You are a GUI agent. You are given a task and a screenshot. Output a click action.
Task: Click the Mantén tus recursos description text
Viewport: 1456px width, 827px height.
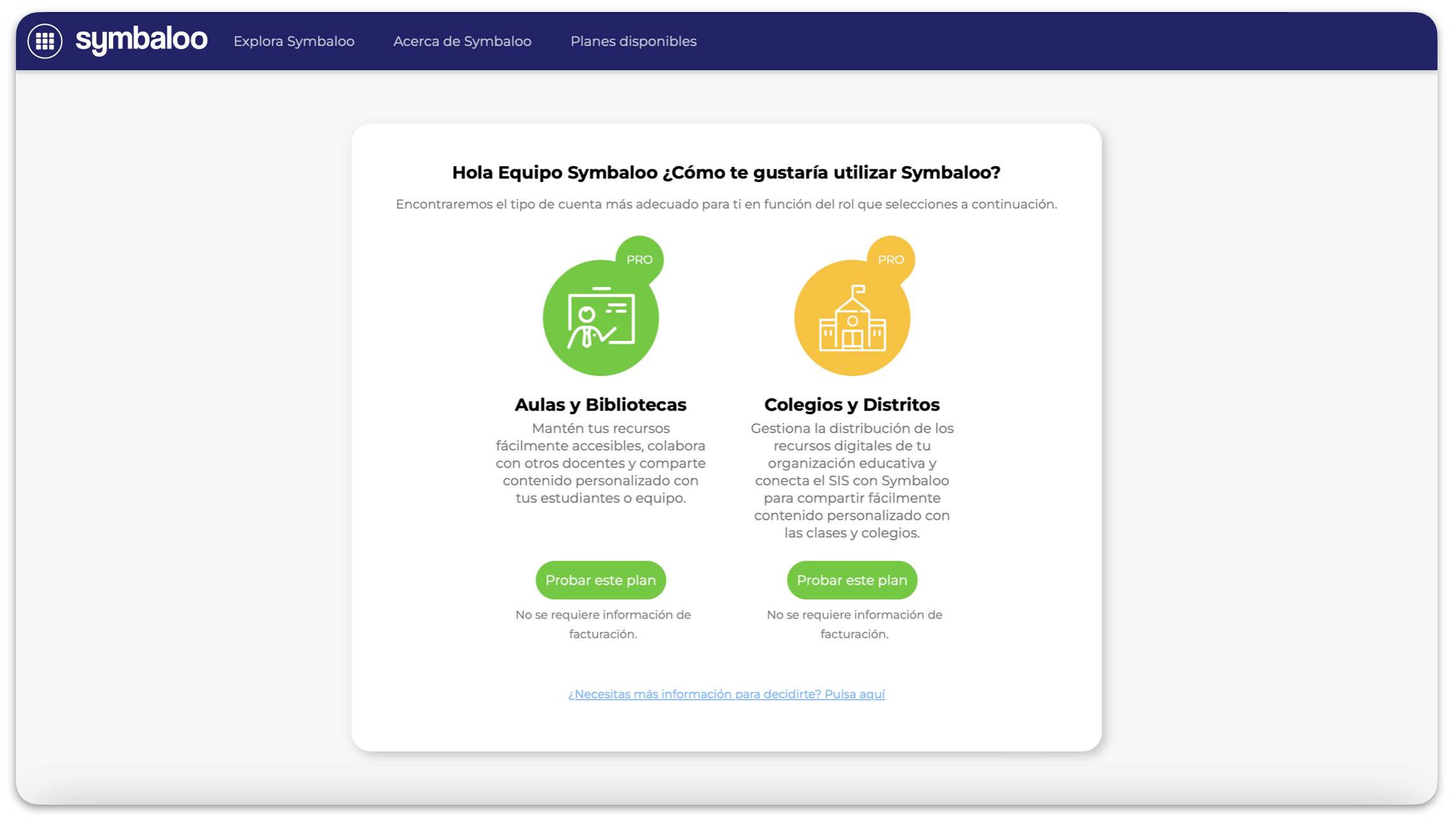[x=600, y=463]
